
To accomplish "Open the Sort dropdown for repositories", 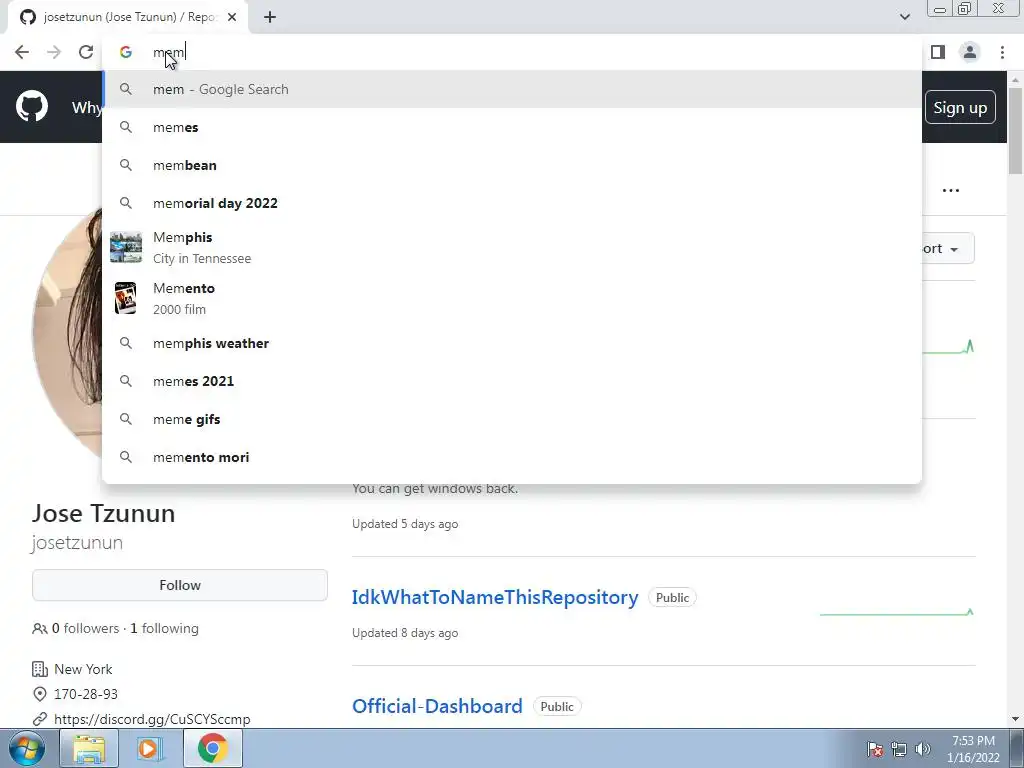I will pyautogui.click(x=946, y=248).
